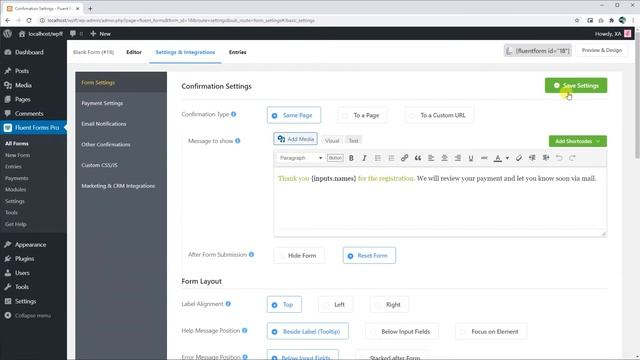The height and width of the screenshot is (360, 640).
Task: Show the Label Alignment info tooltip
Action: (x=228, y=304)
